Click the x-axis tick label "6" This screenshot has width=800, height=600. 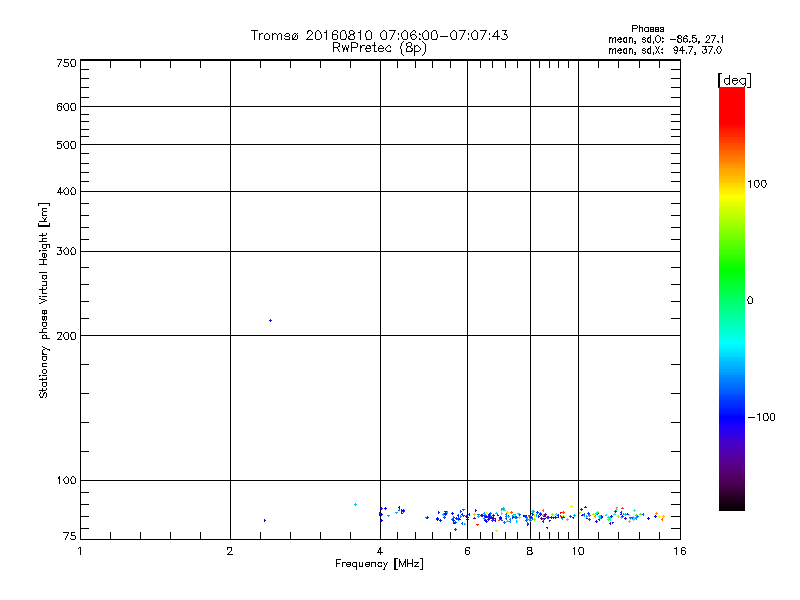pos(467,551)
